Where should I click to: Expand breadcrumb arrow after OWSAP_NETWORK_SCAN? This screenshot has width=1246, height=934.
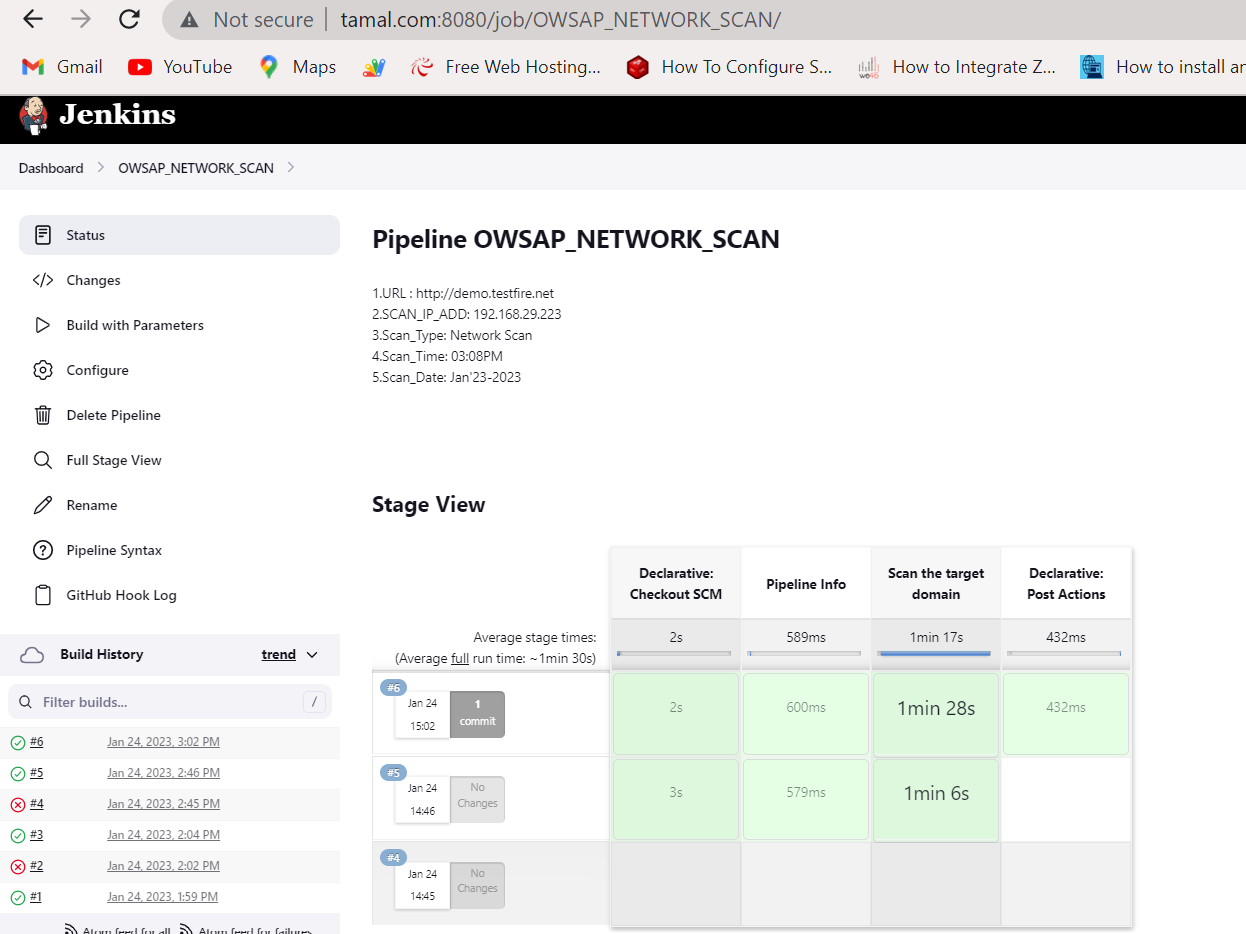click(291, 168)
